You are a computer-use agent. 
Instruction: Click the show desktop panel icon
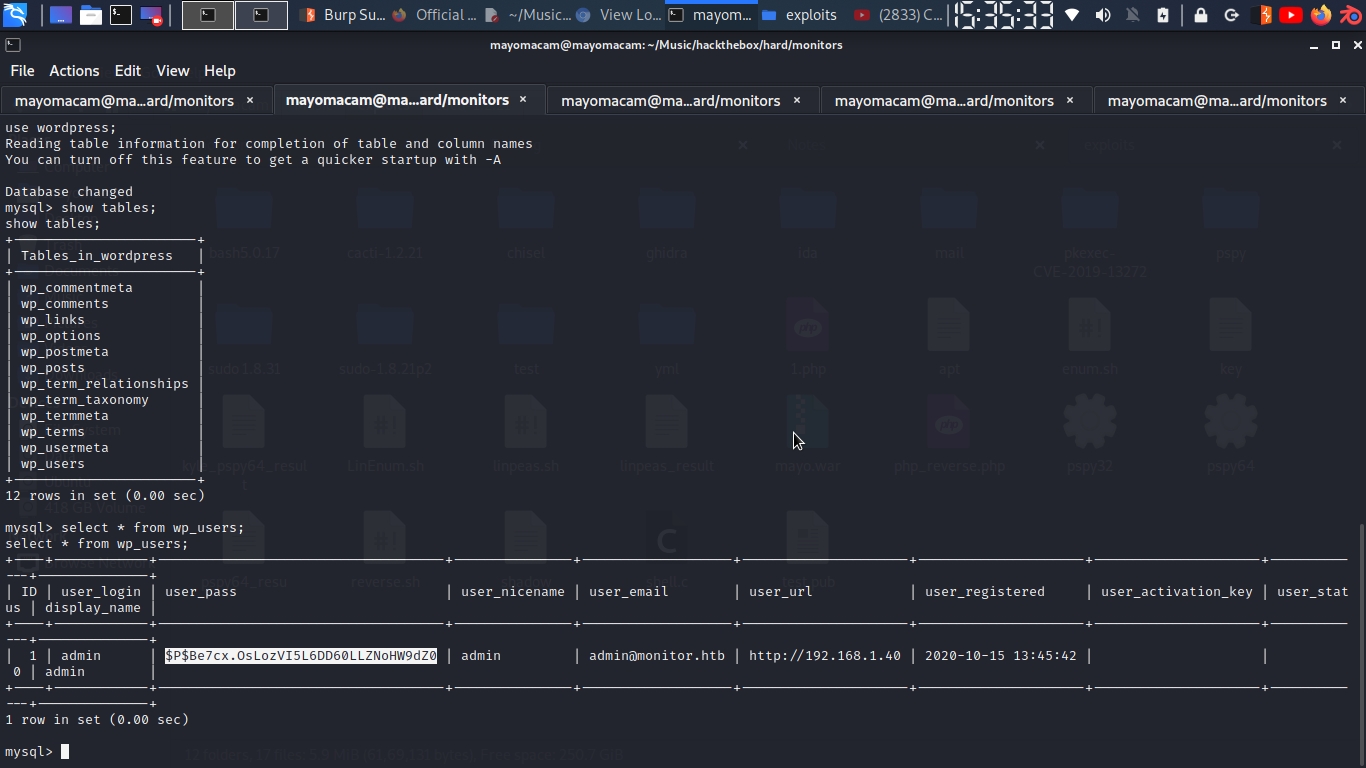pyautogui.click(x=60, y=15)
